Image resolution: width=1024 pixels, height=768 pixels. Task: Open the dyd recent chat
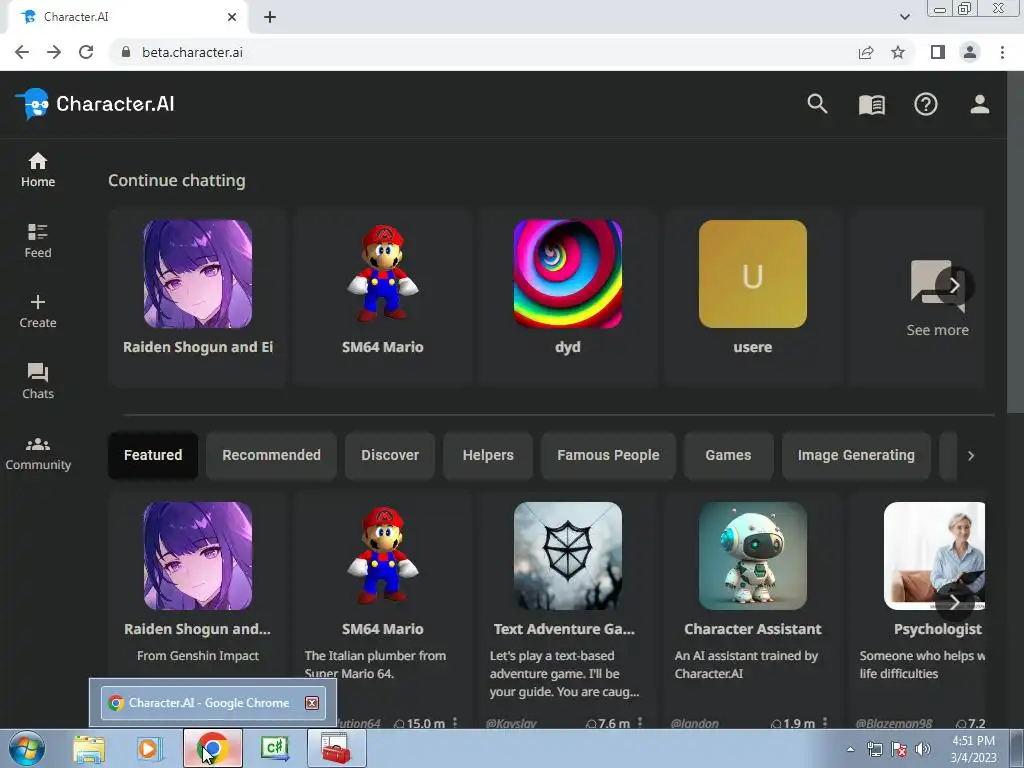pyautogui.click(x=568, y=298)
